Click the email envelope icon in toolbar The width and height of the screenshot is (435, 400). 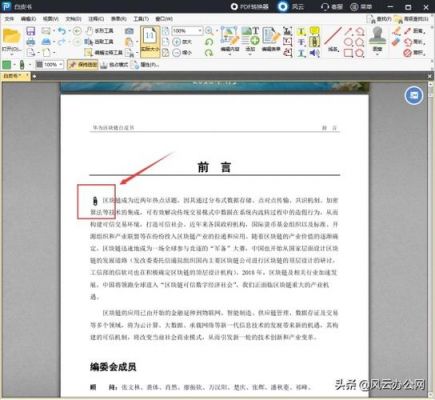tap(46, 31)
